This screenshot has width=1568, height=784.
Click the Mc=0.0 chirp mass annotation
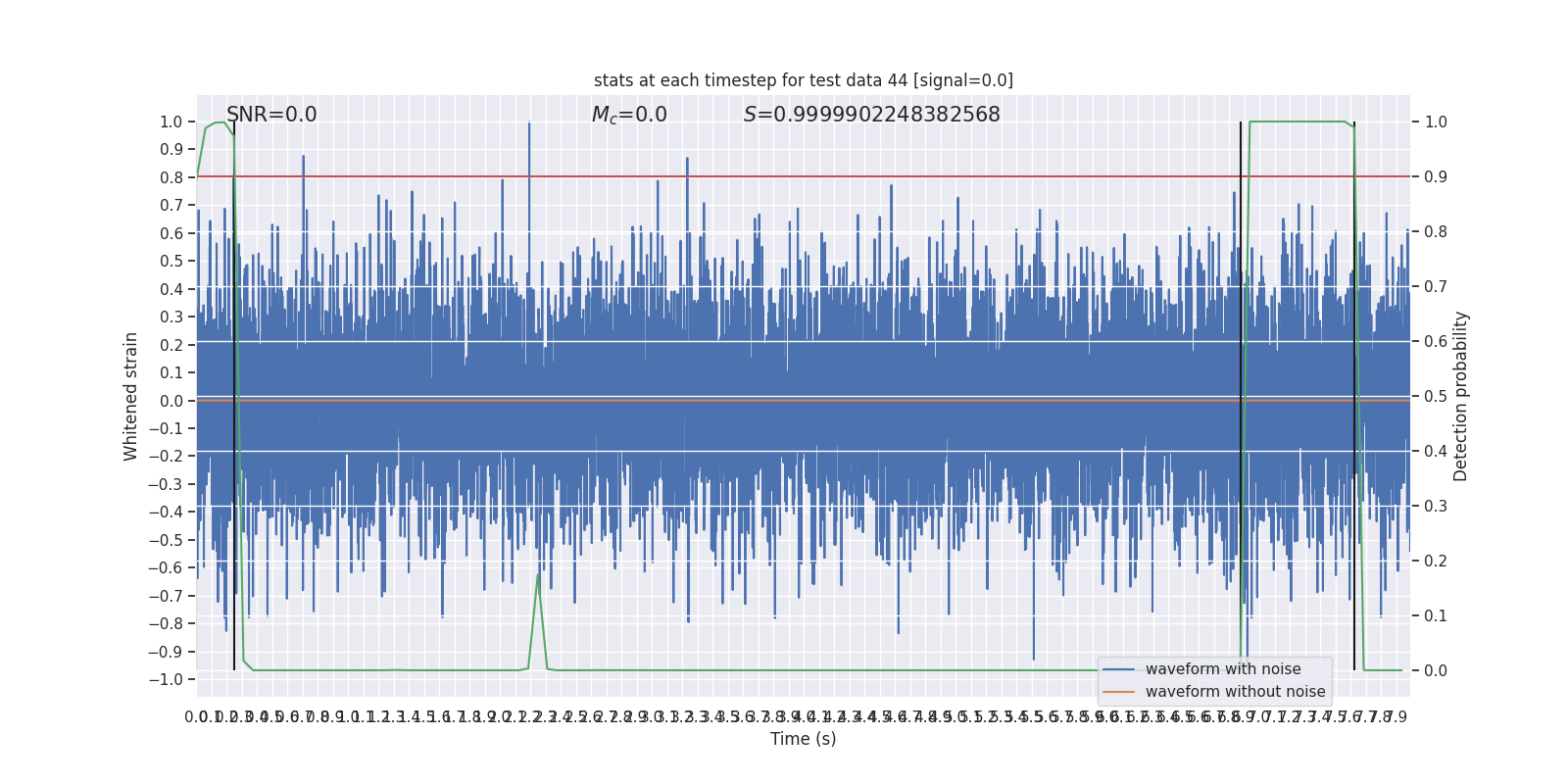(629, 115)
